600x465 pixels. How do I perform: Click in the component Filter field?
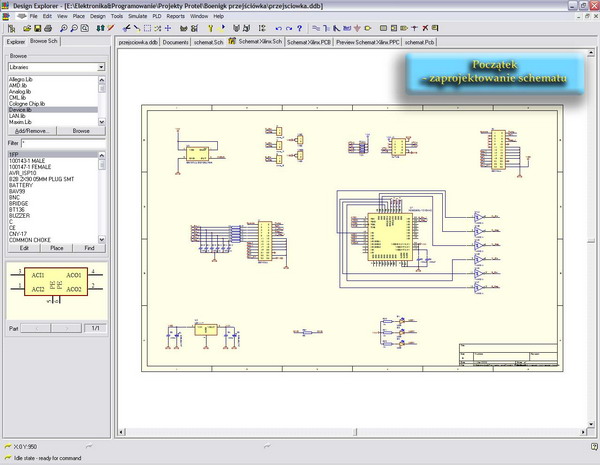click(x=64, y=143)
